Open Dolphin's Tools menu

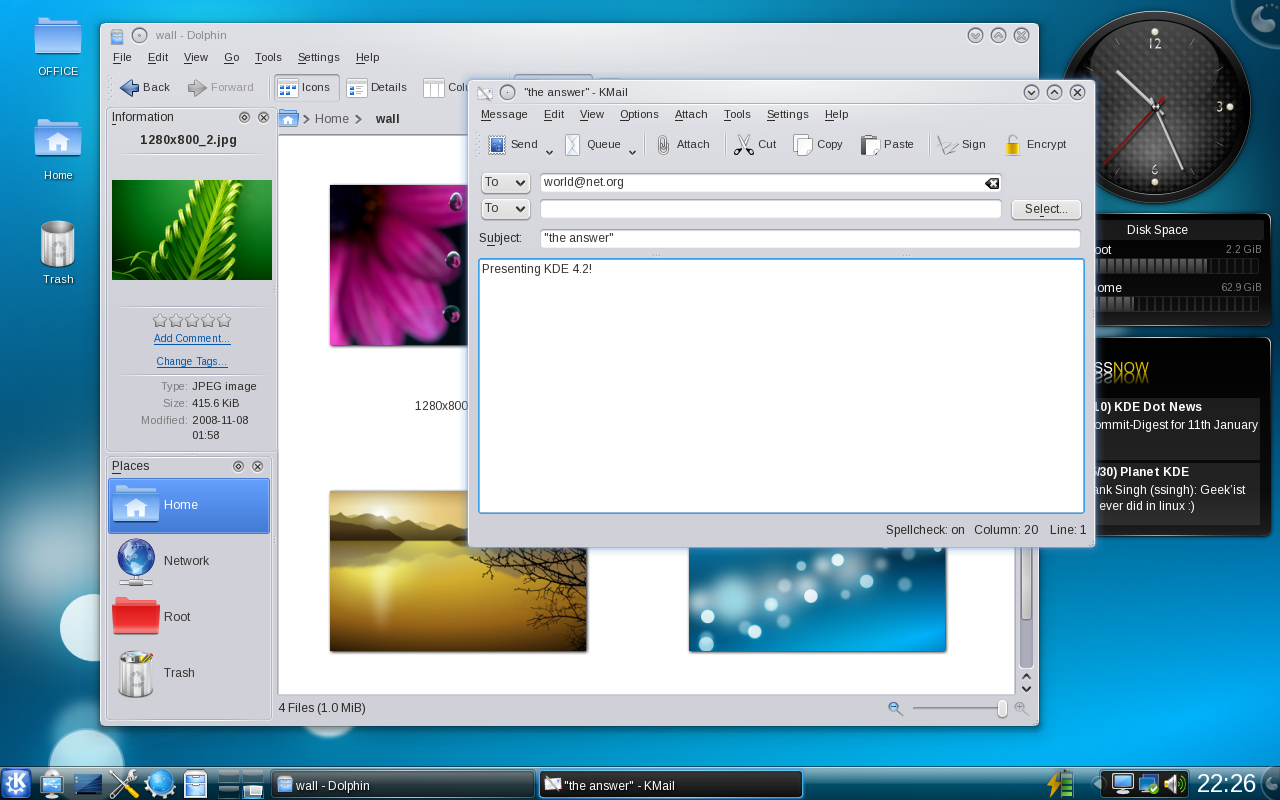coord(267,57)
